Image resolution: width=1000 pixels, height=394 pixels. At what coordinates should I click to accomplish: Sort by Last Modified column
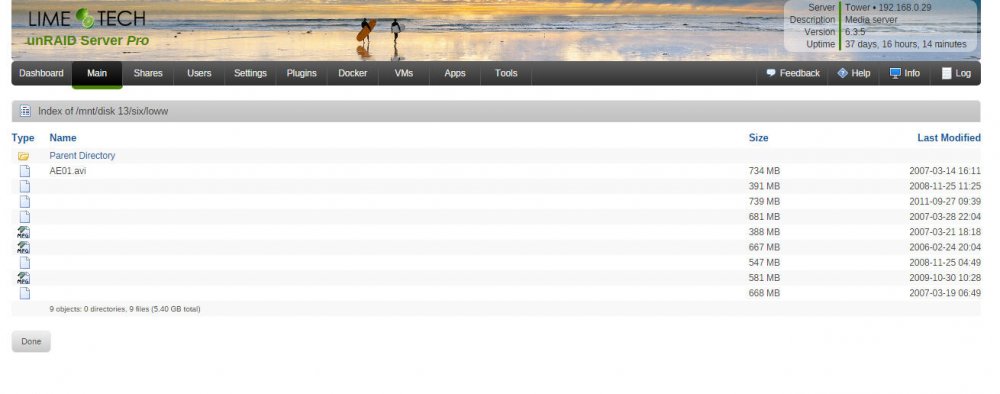click(949, 138)
